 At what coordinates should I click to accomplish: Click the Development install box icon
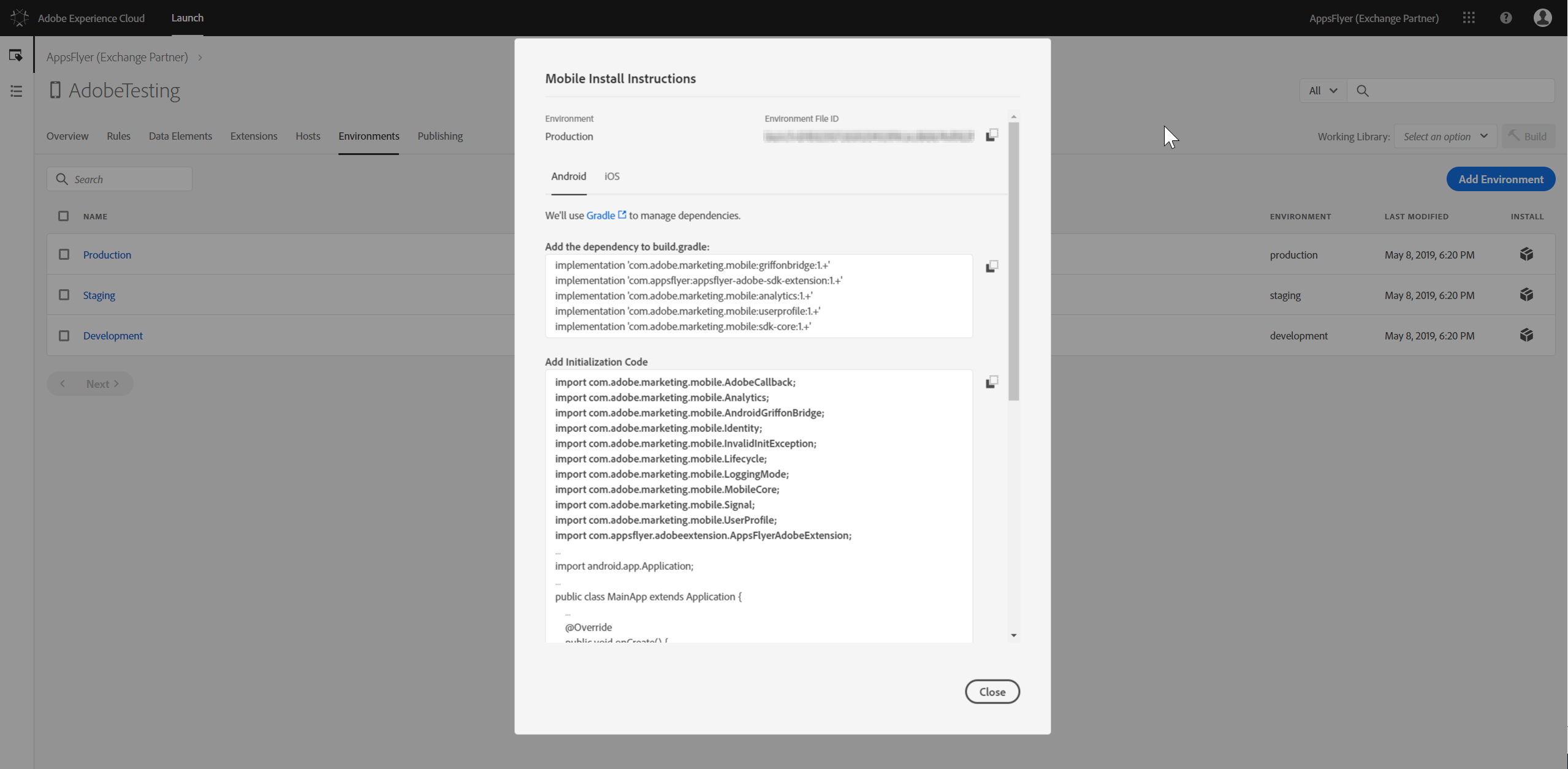point(1526,335)
